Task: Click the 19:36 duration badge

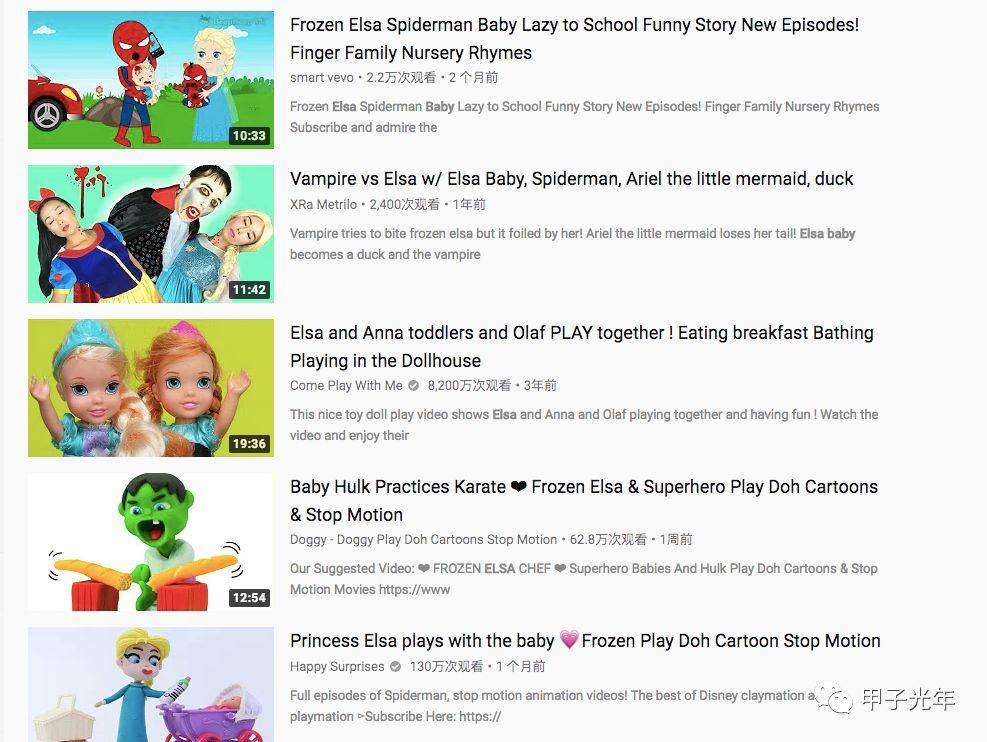Action: [249, 444]
